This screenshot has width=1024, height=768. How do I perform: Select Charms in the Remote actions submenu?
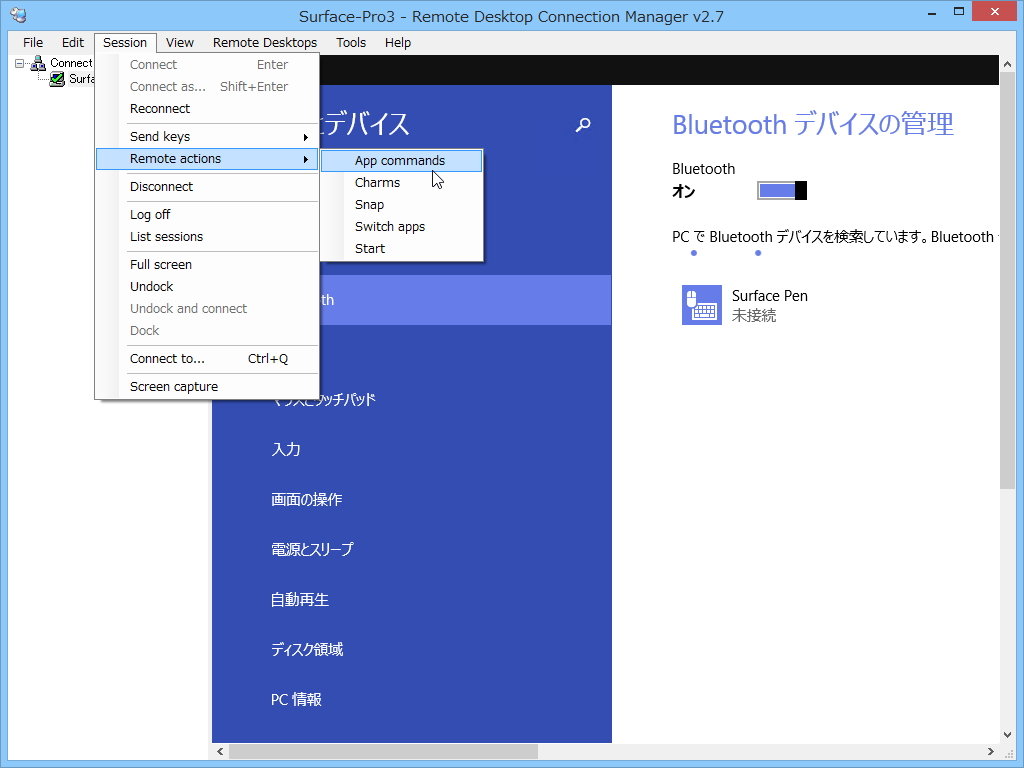click(377, 182)
